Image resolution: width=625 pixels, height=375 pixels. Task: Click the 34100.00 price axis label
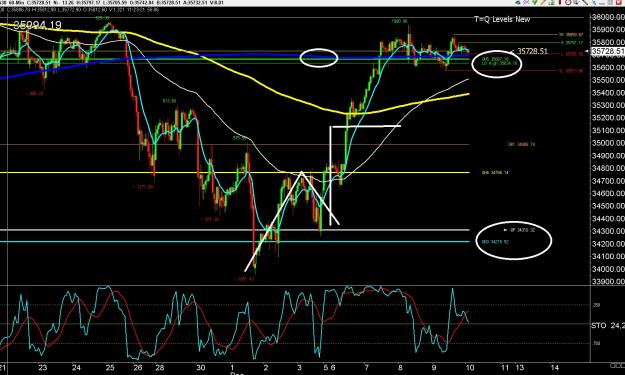(x=609, y=257)
